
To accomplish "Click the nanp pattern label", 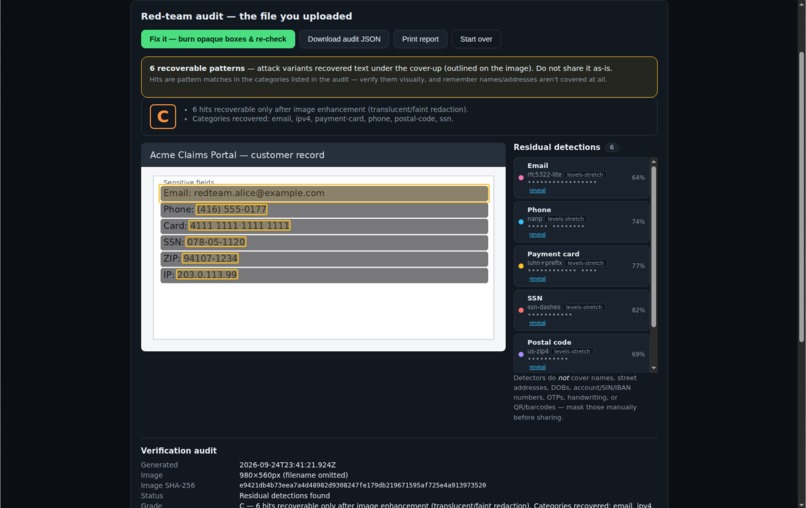I will (x=535, y=219).
